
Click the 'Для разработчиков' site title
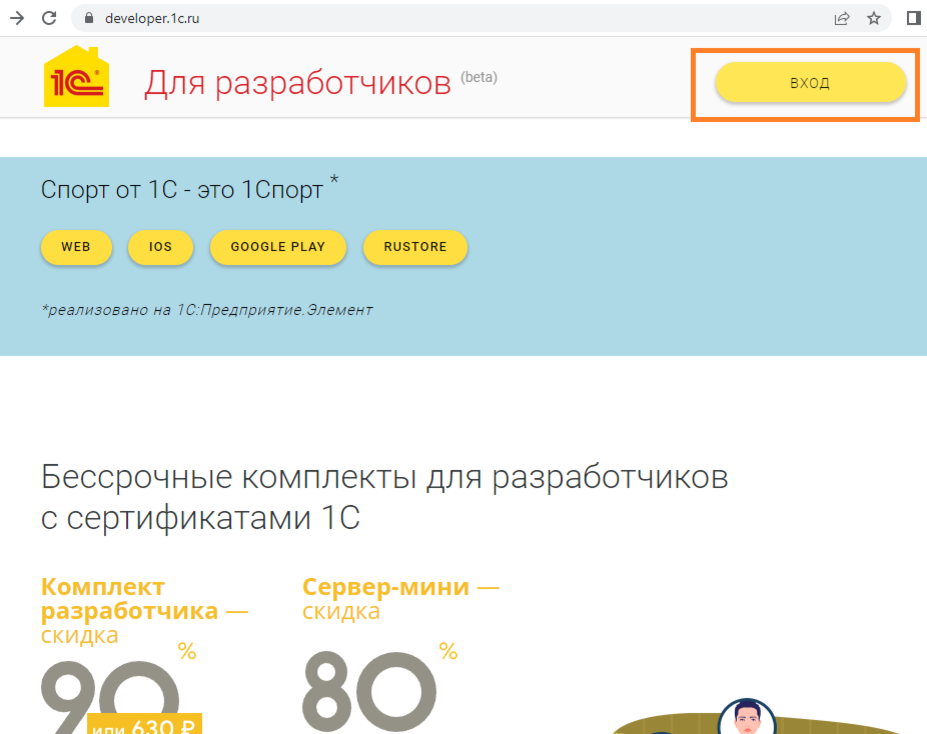298,83
